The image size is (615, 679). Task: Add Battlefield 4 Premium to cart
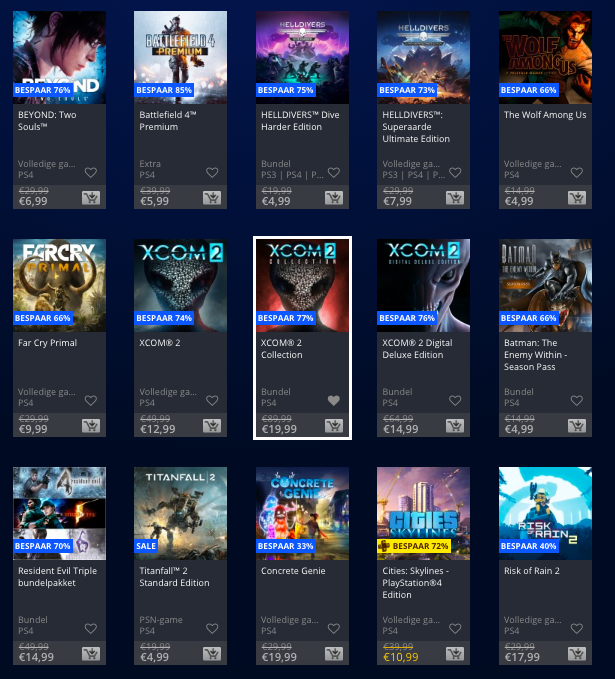click(x=212, y=198)
